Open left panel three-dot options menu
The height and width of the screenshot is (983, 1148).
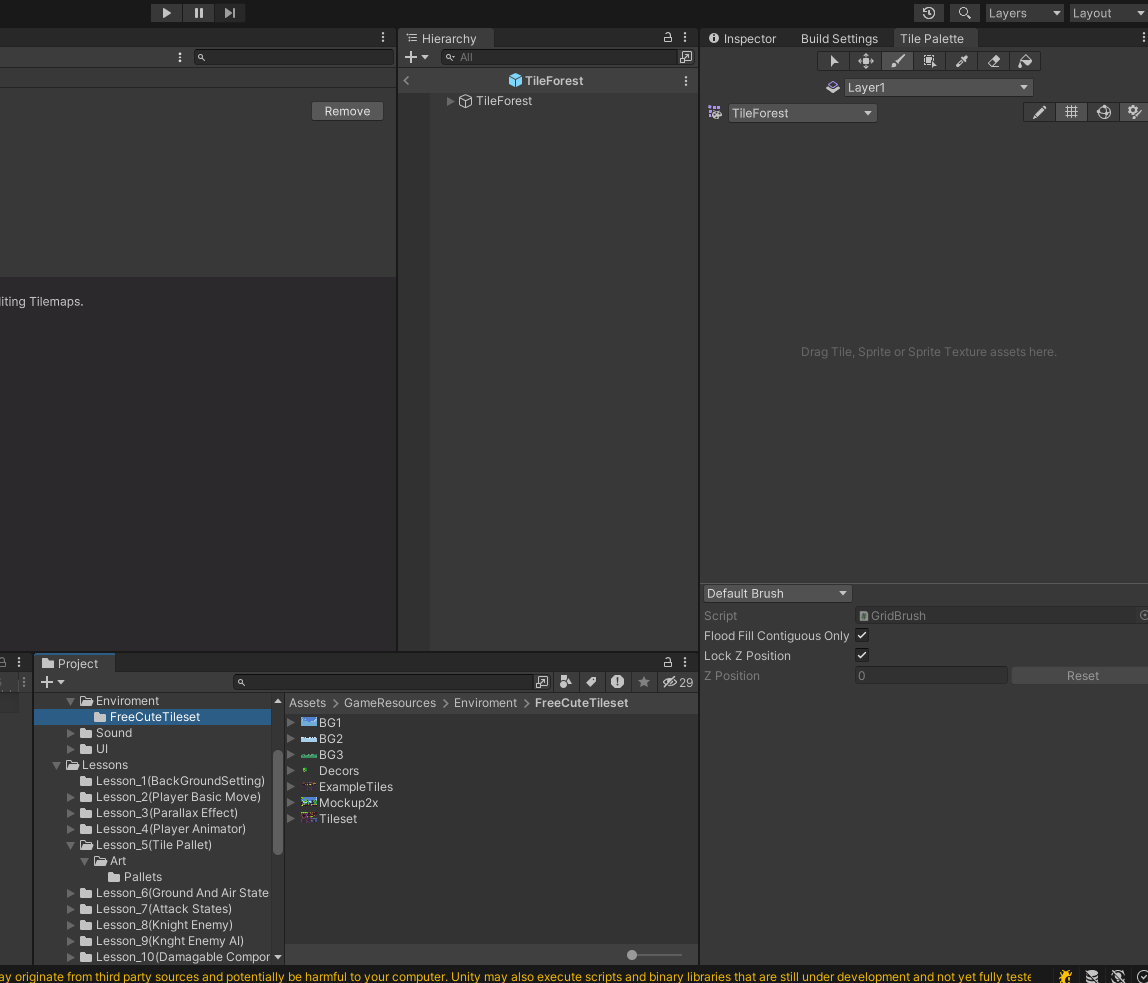click(x=383, y=37)
